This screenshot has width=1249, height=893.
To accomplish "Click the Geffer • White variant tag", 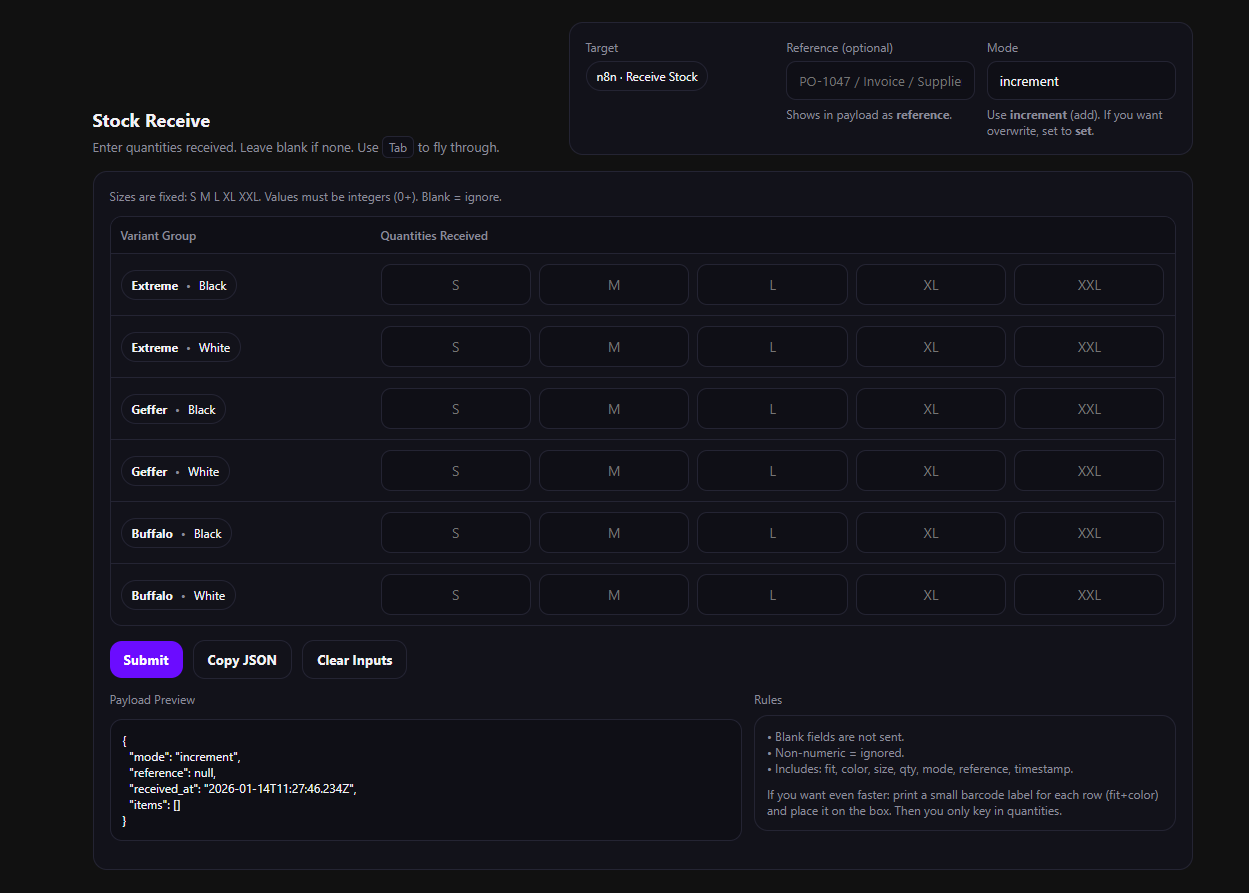I will click(175, 472).
